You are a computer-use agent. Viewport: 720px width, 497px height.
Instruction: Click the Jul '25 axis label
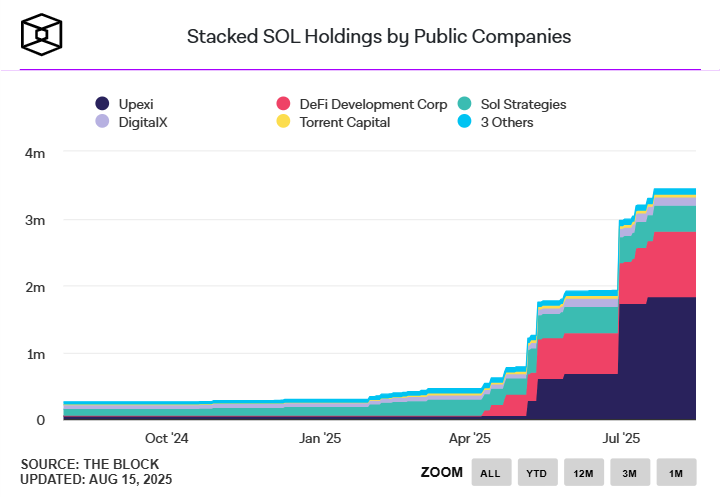(x=621, y=438)
